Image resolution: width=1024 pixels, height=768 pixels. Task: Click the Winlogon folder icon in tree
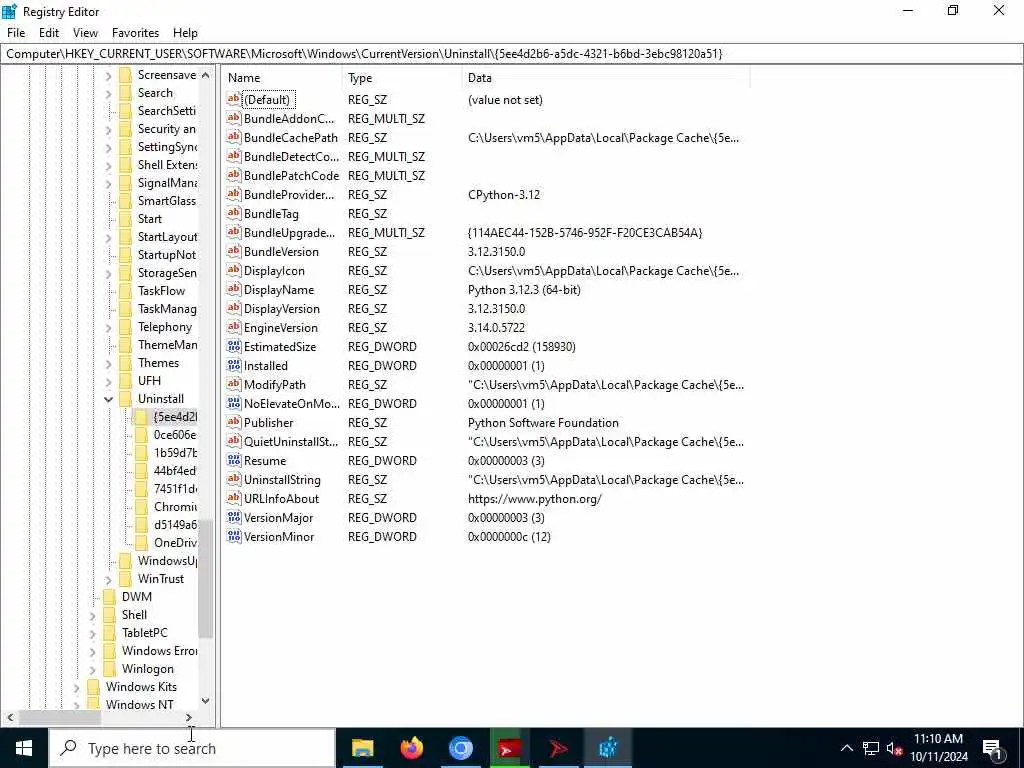coord(110,669)
